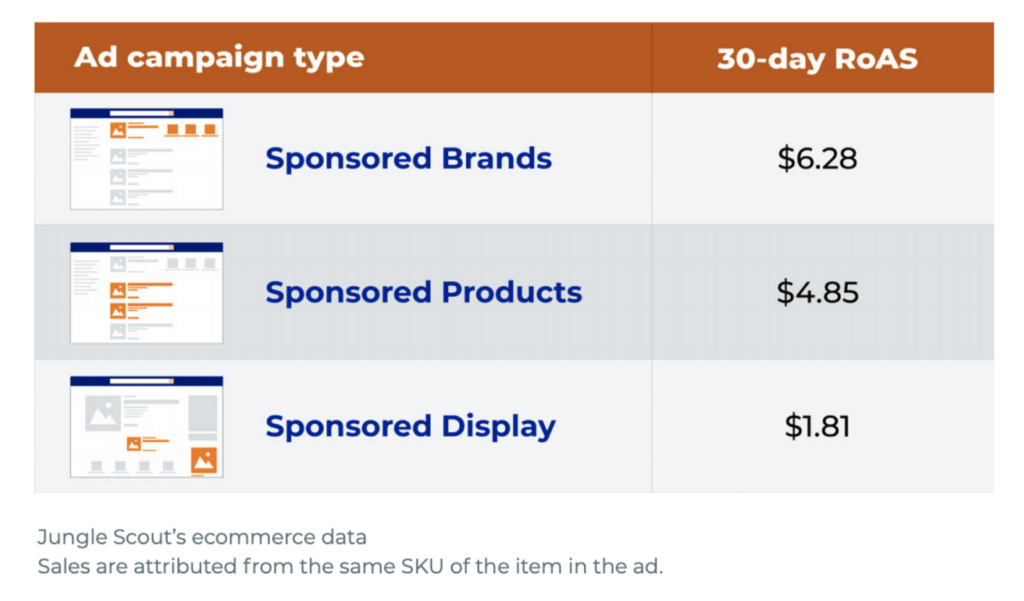This screenshot has width=1024, height=601.
Task: Select the Sponsored Display label
Action: click(x=410, y=427)
